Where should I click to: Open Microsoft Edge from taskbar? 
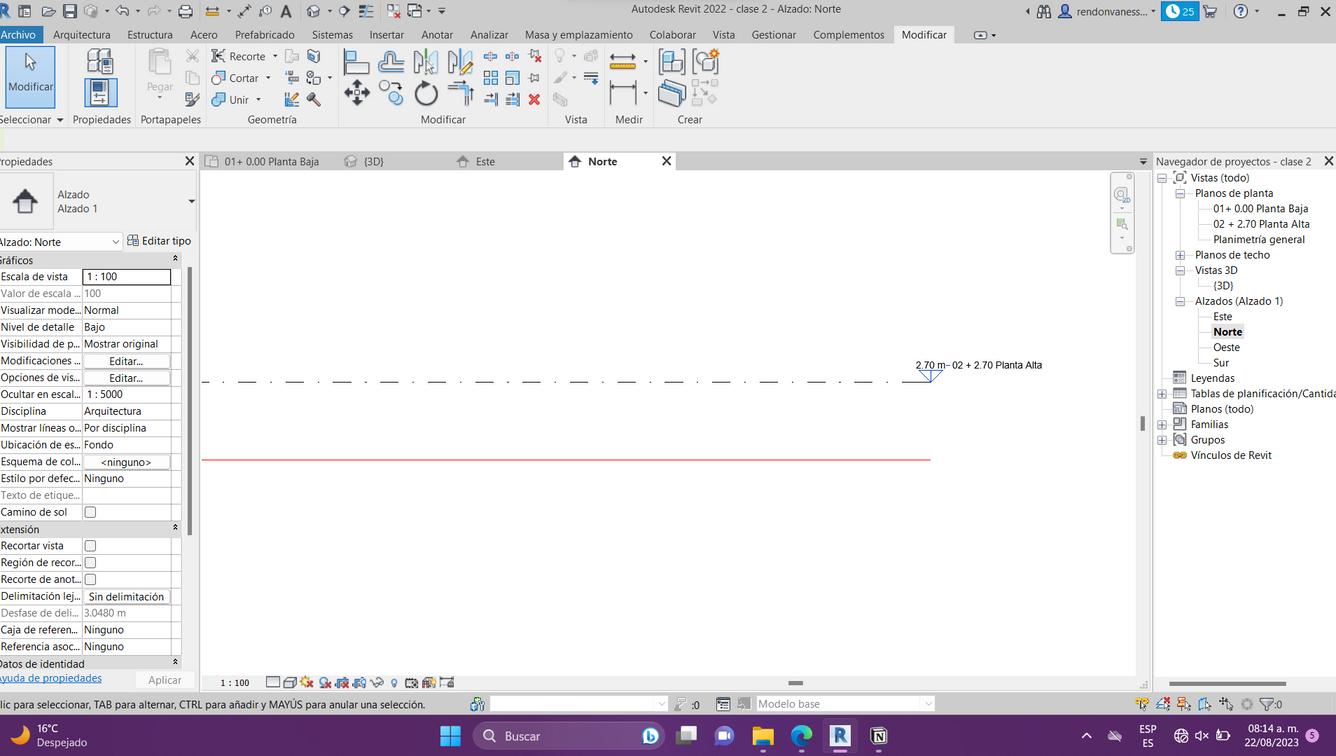802,736
